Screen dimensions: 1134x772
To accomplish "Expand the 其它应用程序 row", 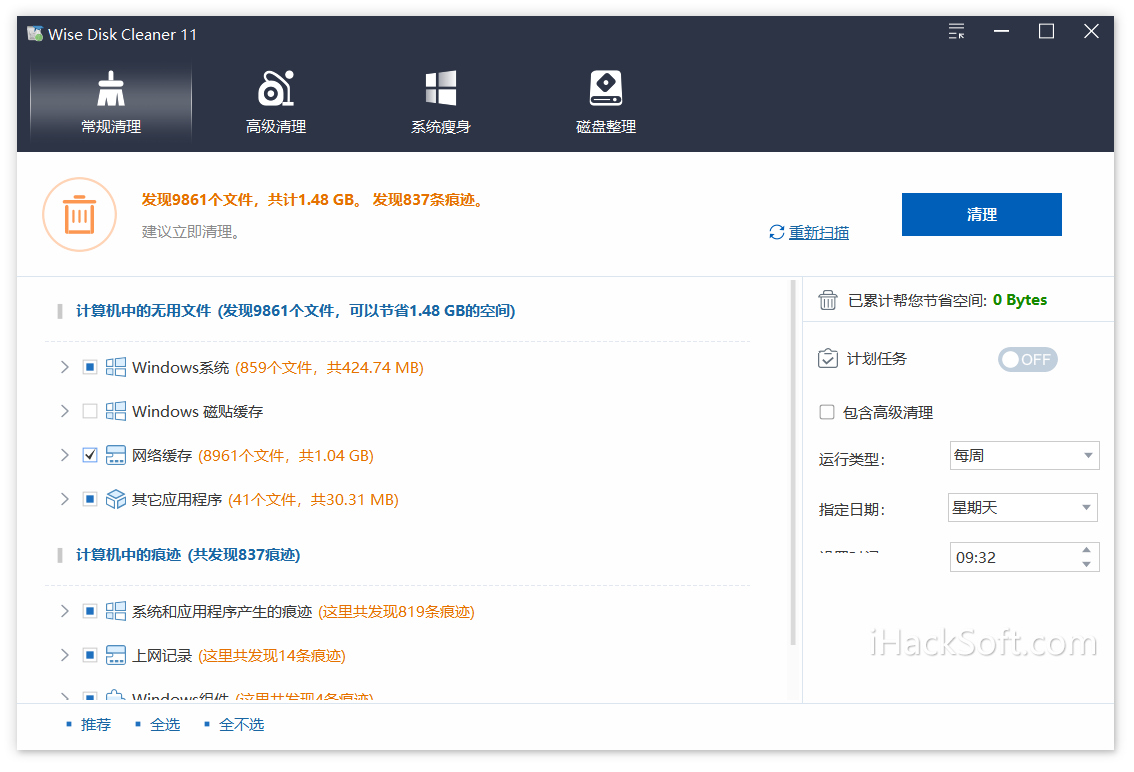I will click(64, 499).
